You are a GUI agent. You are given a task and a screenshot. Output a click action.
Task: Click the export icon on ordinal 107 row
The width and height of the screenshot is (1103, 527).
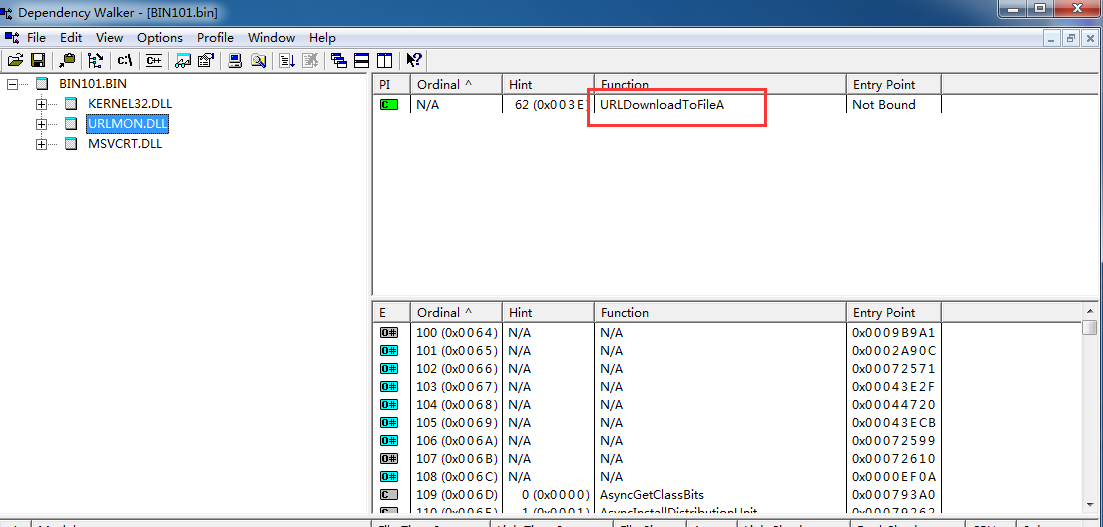pyautogui.click(x=388, y=459)
